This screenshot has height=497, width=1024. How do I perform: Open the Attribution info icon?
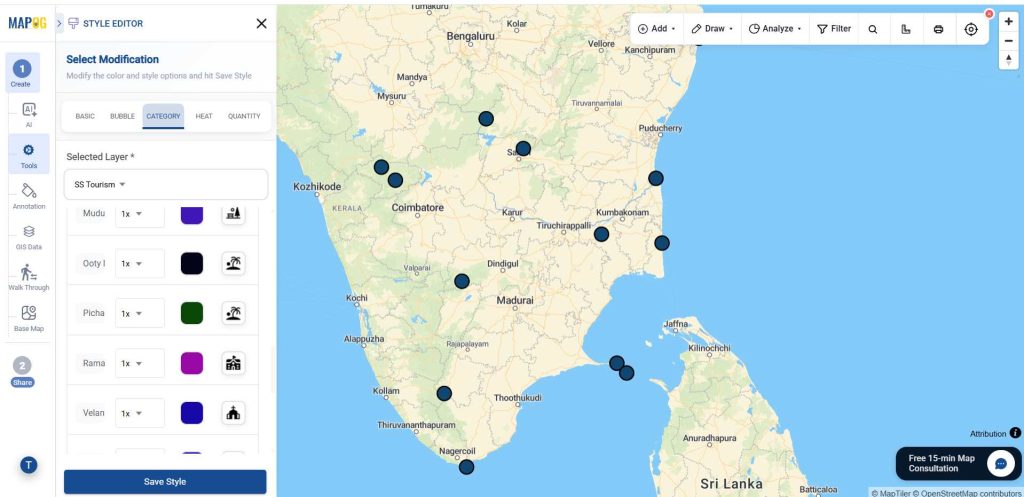pyautogui.click(x=1015, y=433)
